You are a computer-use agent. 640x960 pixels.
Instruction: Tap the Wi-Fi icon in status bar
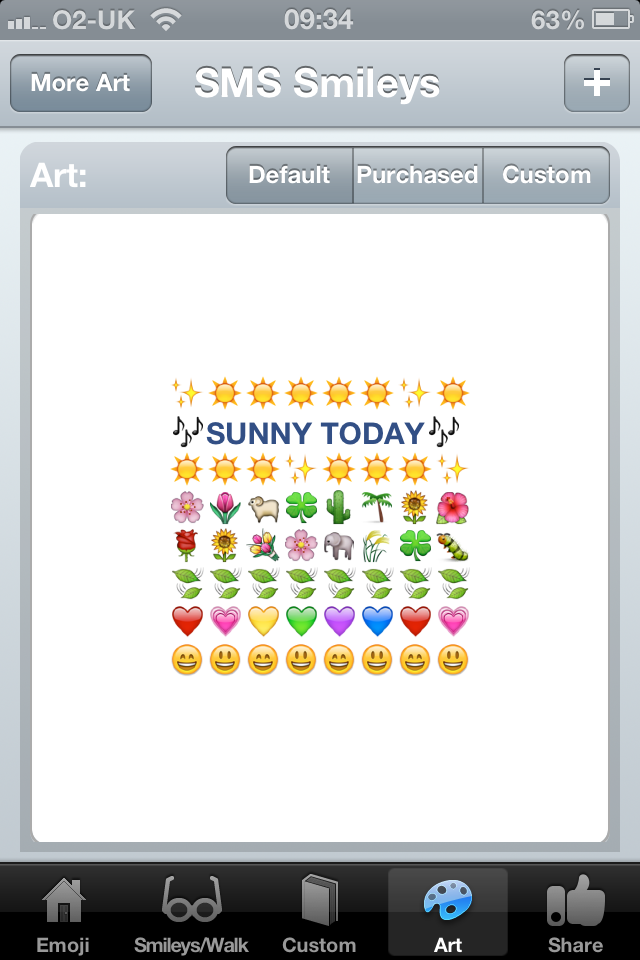[165, 20]
